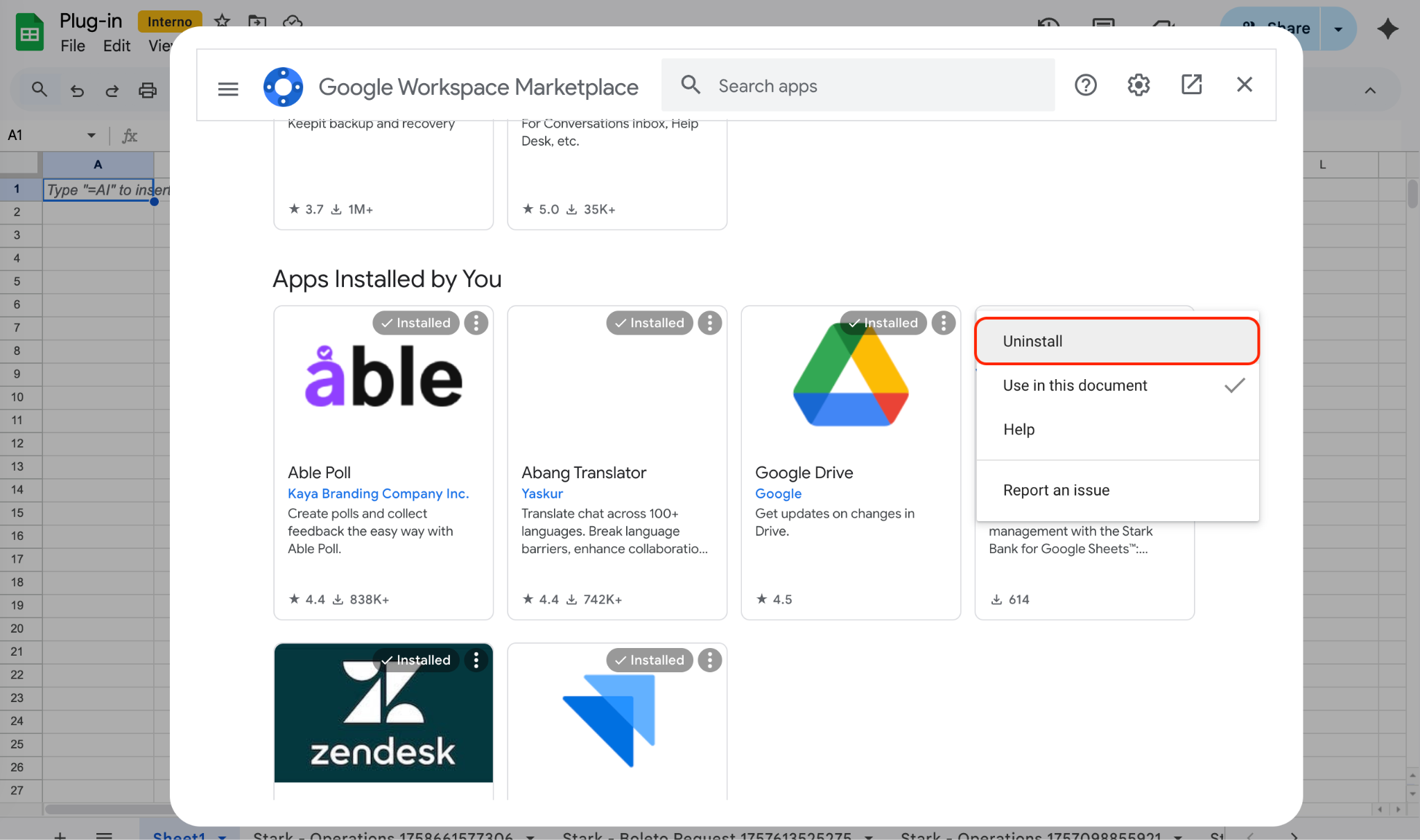
Task: Open Marketplace in new window icon
Action: [1191, 85]
